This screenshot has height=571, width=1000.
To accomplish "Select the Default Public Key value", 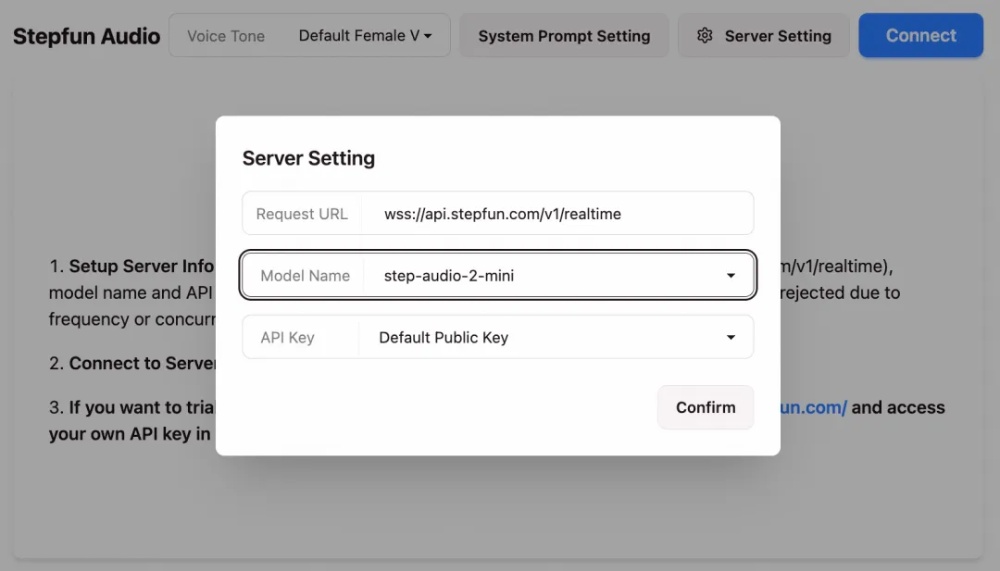I will coord(443,338).
